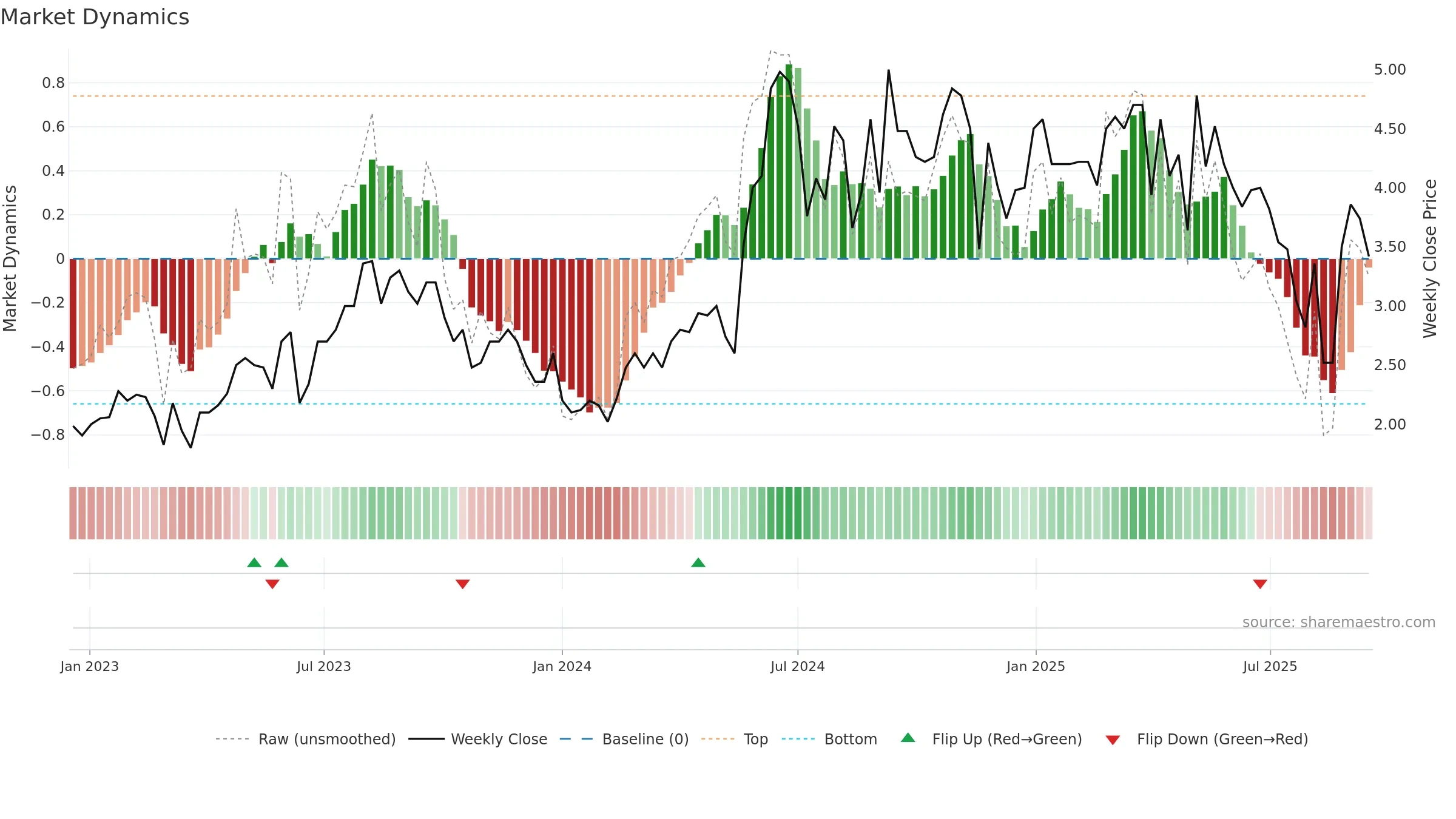
Task: Click the blue dashed Baseline legend swatch
Action: coord(576,739)
